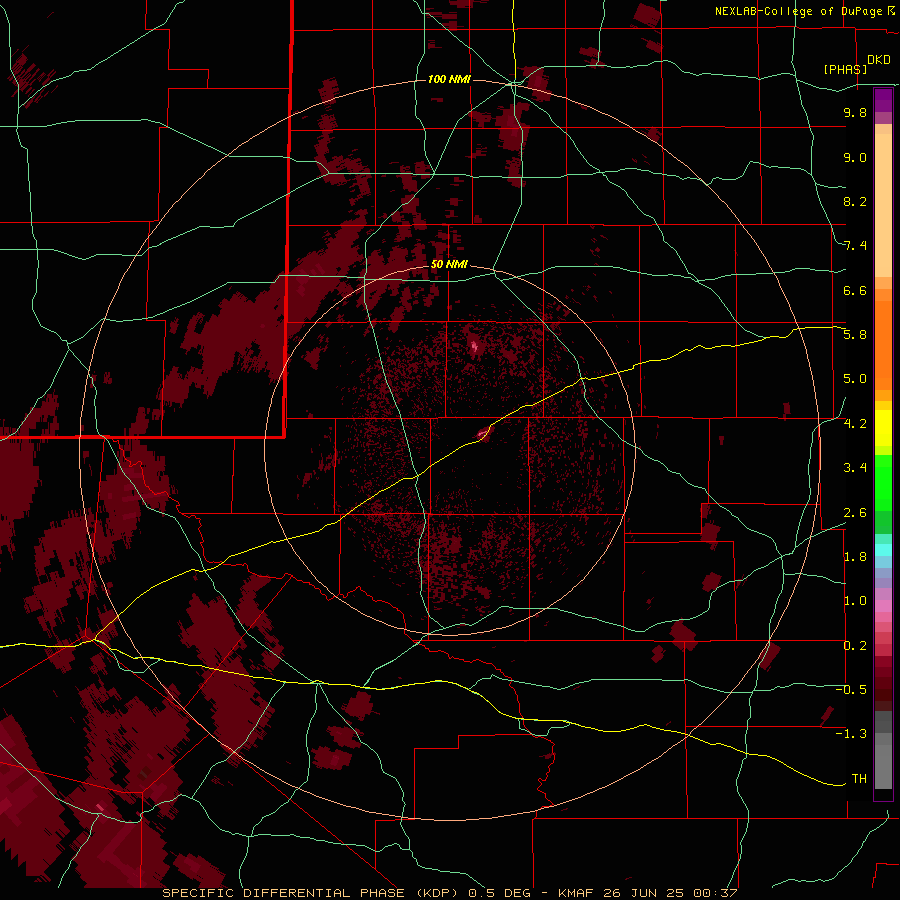Click the 3.4 legend value
The width and height of the screenshot is (900, 900).
coord(855,468)
